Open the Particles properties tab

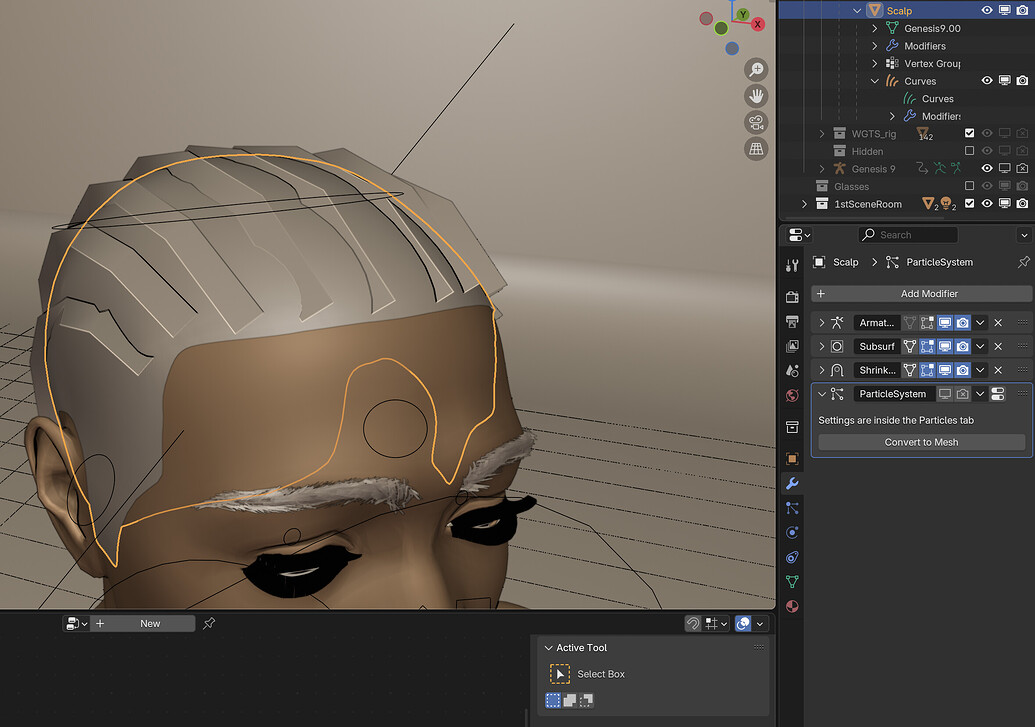[x=792, y=508]
